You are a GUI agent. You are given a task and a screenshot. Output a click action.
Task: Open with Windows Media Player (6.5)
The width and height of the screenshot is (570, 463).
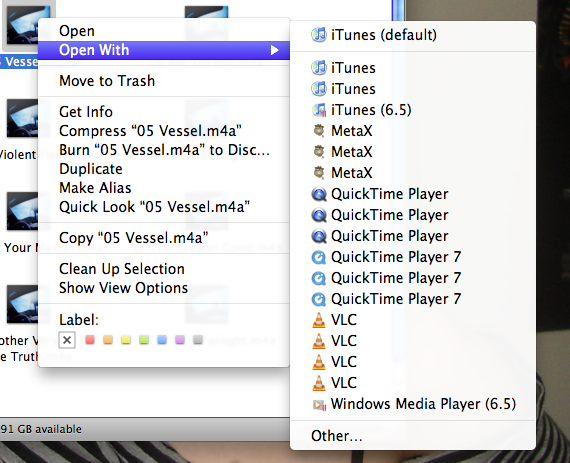point(413,404)
